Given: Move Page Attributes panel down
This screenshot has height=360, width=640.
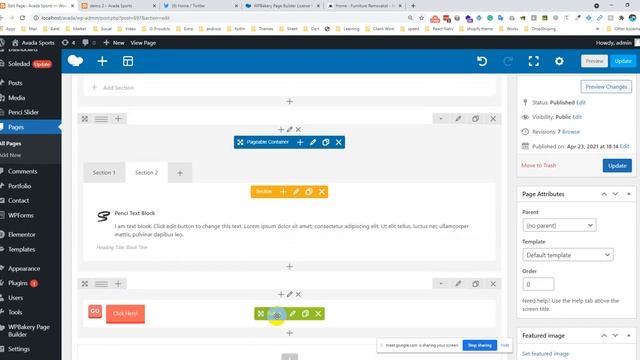Looking at the screenshot, I should tap(615, 194).
